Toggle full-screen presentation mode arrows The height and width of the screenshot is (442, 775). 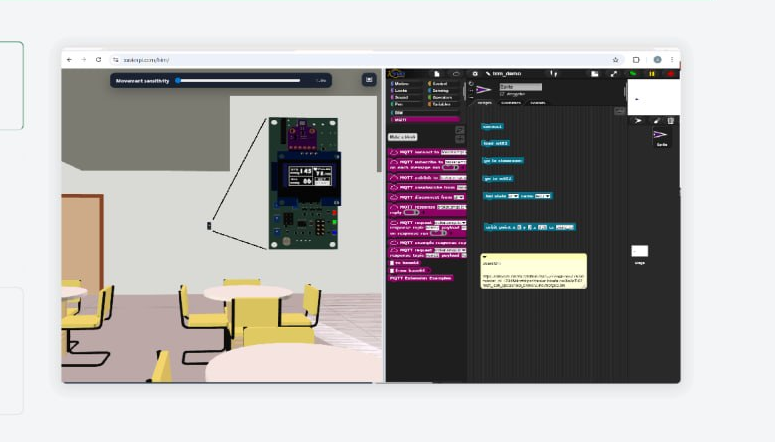(614, 74)
